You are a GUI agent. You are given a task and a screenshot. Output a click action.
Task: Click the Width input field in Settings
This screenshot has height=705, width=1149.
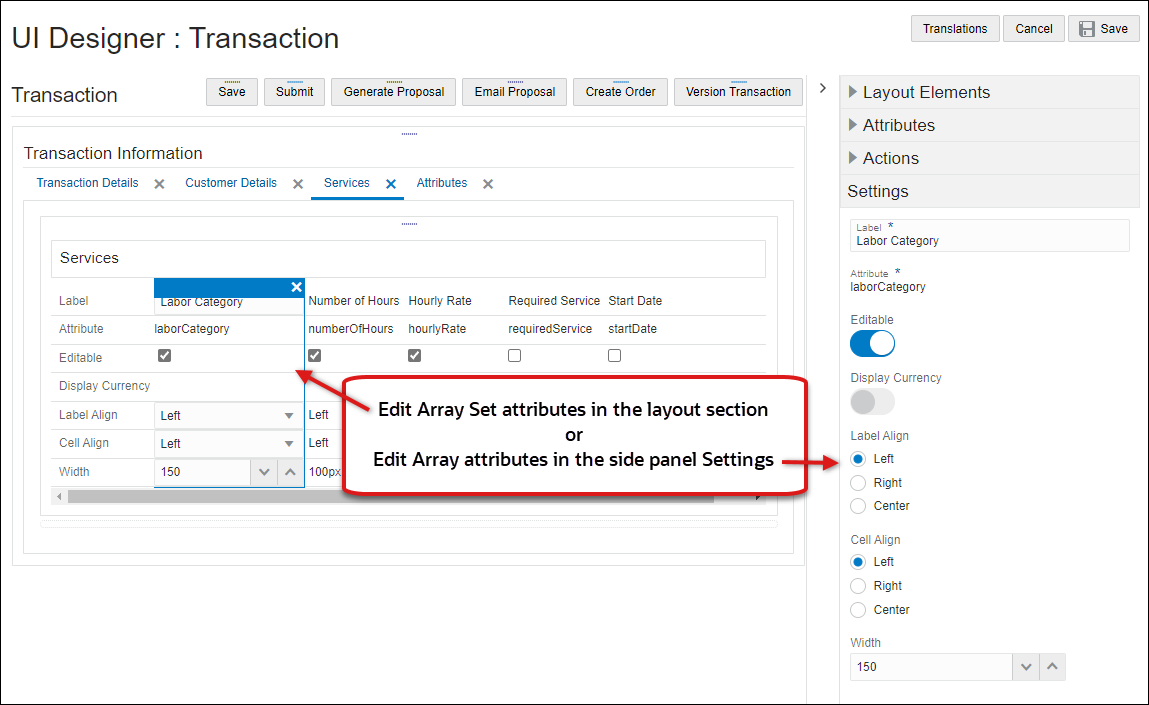pos(930,666)
